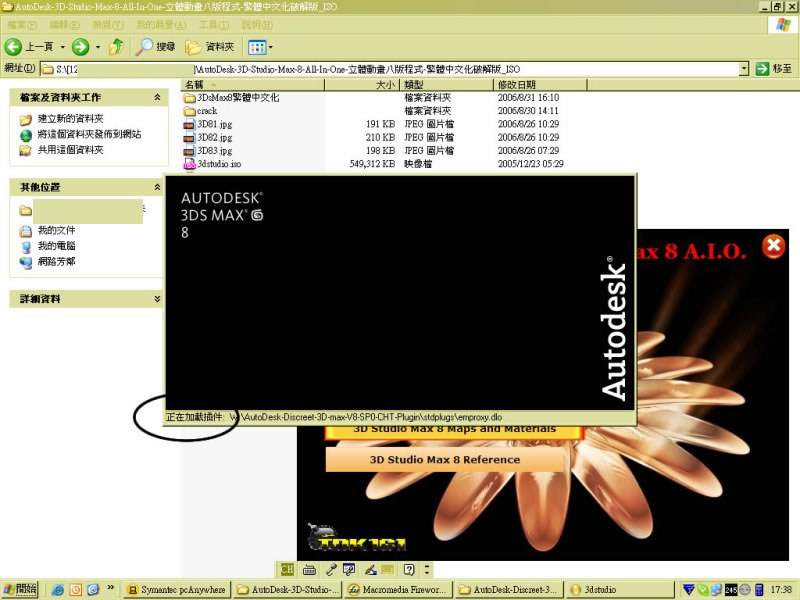Image resolution: width=800 pixels, height=600 pixels.
Task: Click 建立新的資料夾 link
Action: tap(70, 119)
